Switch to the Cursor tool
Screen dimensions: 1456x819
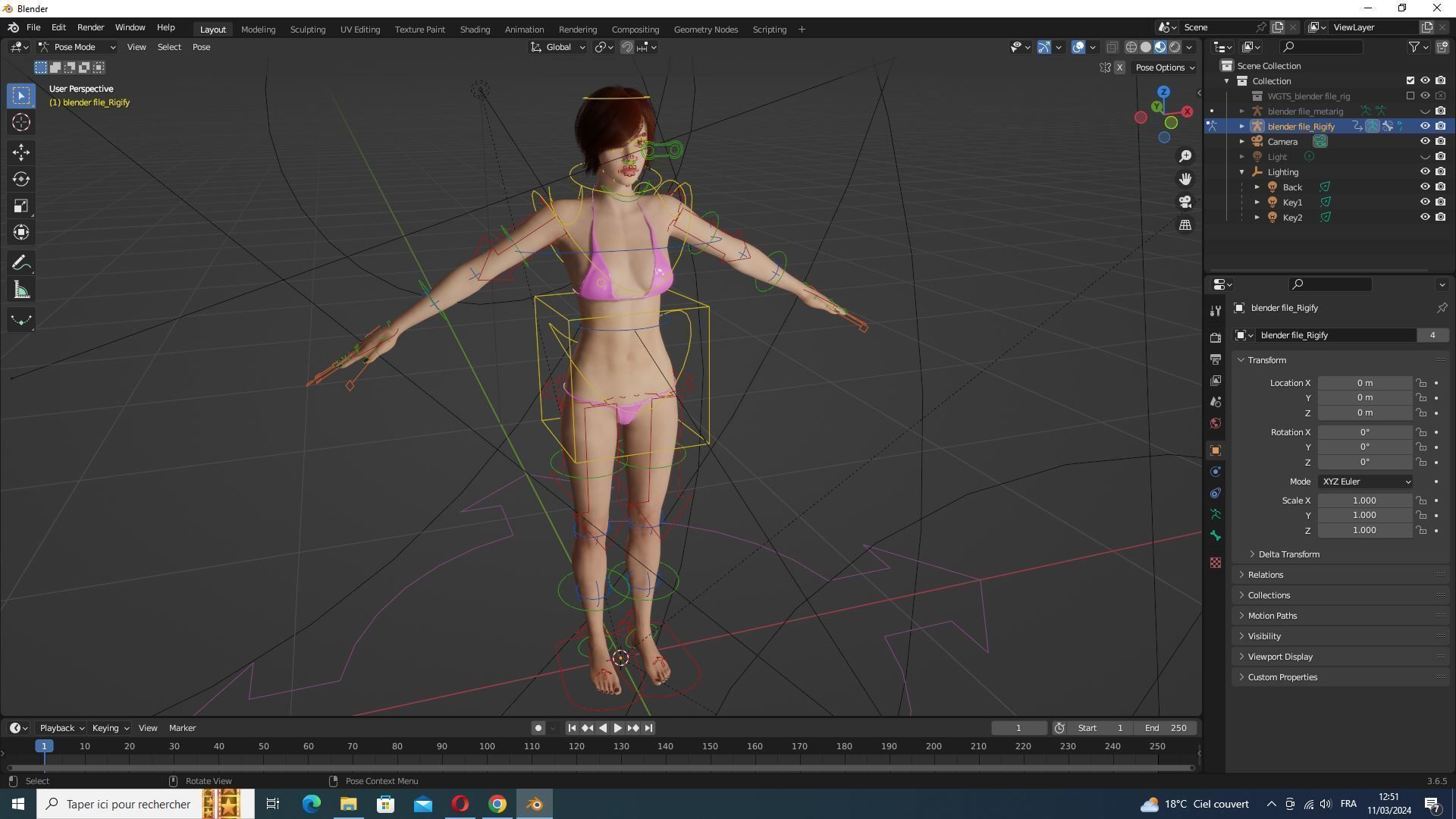pos(21,122)
